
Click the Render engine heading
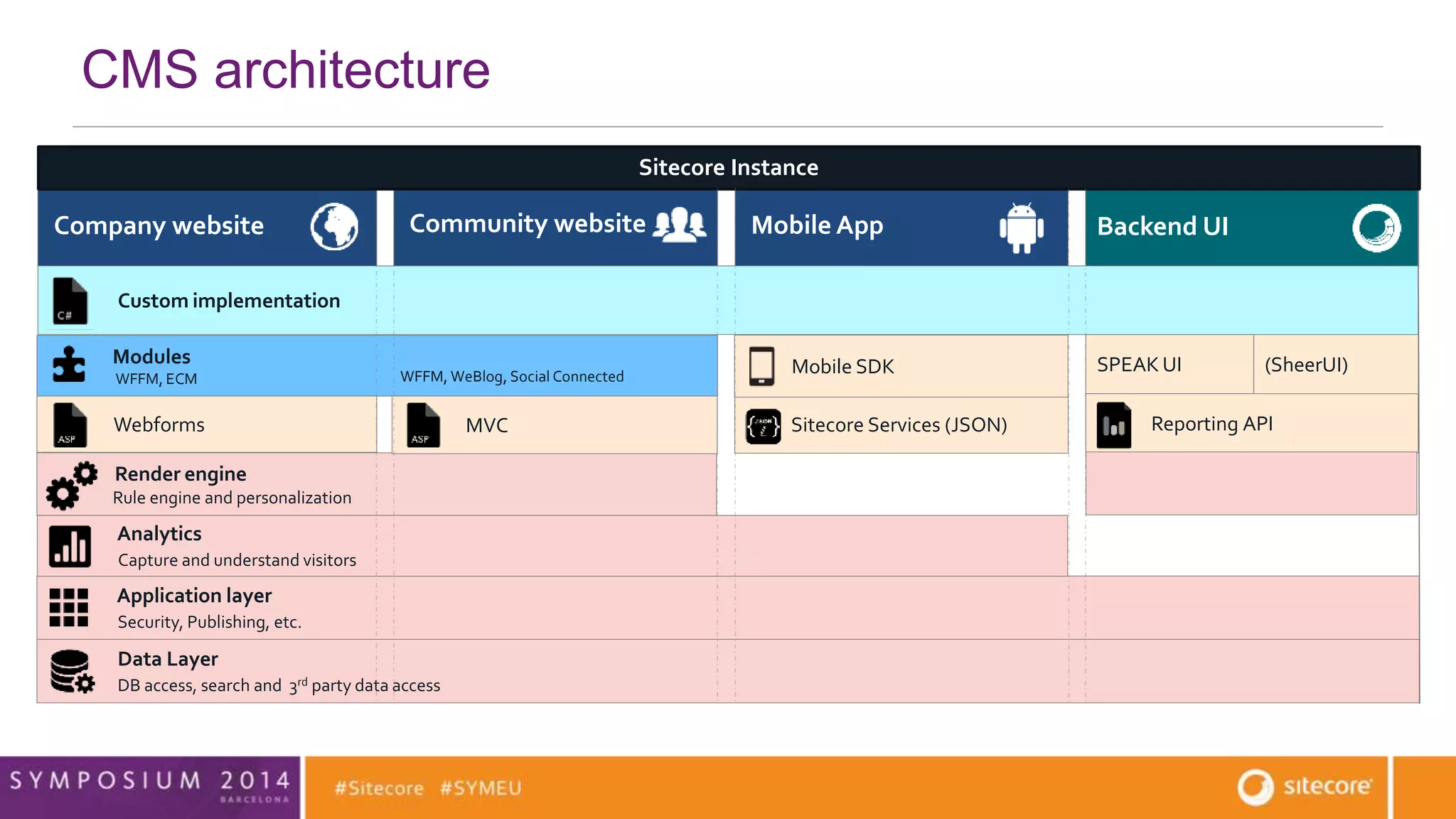181,473
